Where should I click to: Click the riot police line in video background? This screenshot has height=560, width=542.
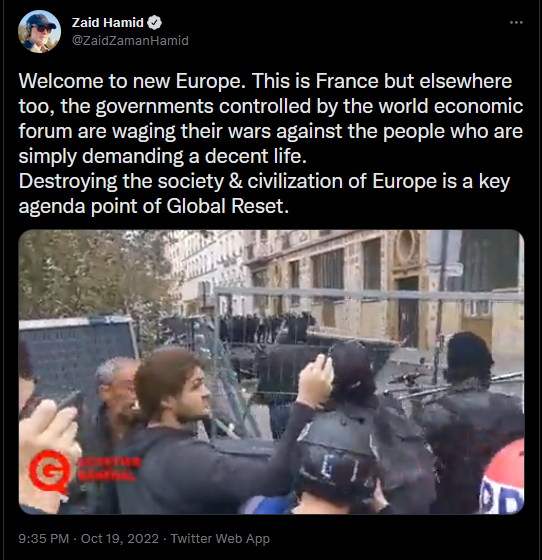266,328
